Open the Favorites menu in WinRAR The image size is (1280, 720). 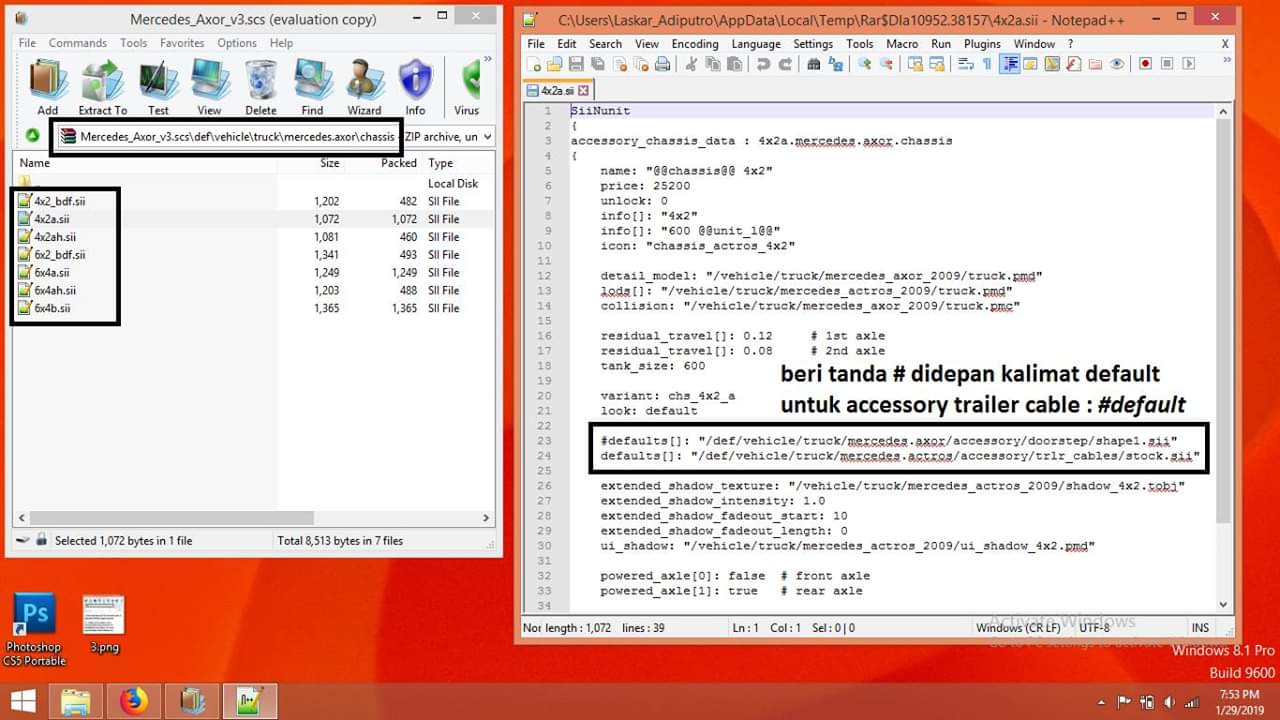point(182,43)
